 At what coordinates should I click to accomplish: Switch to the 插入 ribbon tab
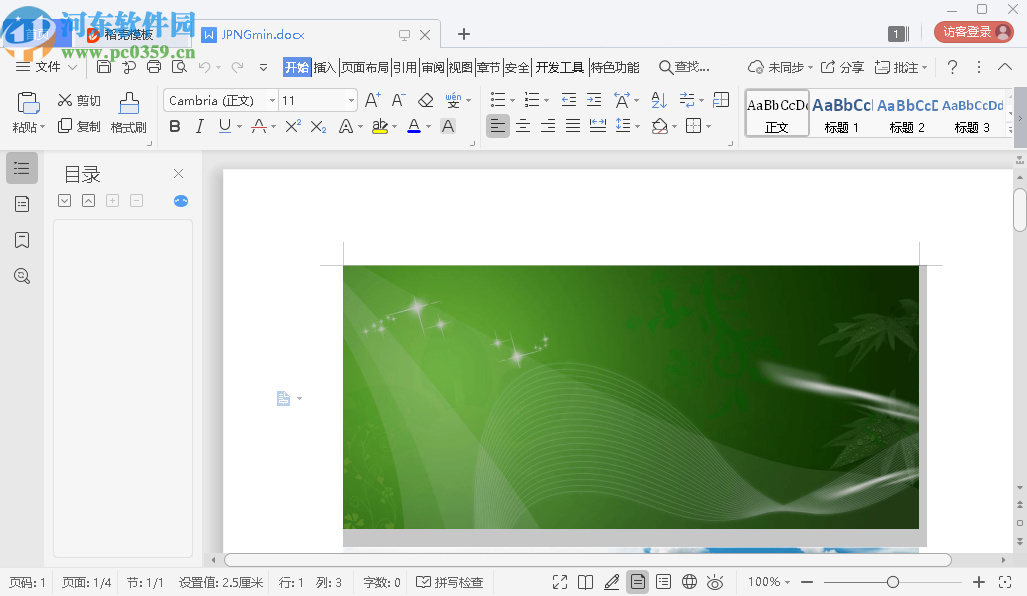point(327,67)
